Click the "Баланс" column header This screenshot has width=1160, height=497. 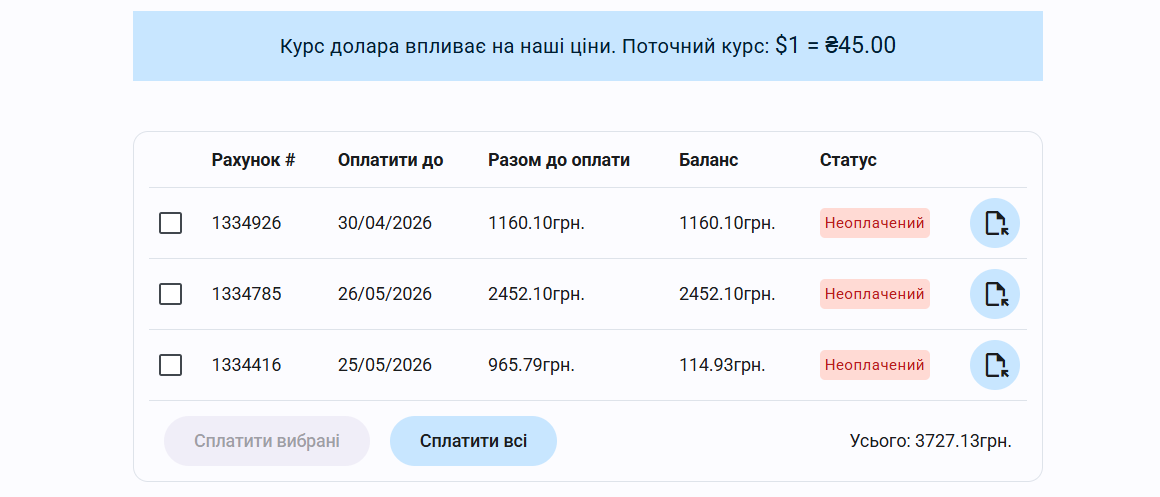pyautogui.click(x=708, y=160)
